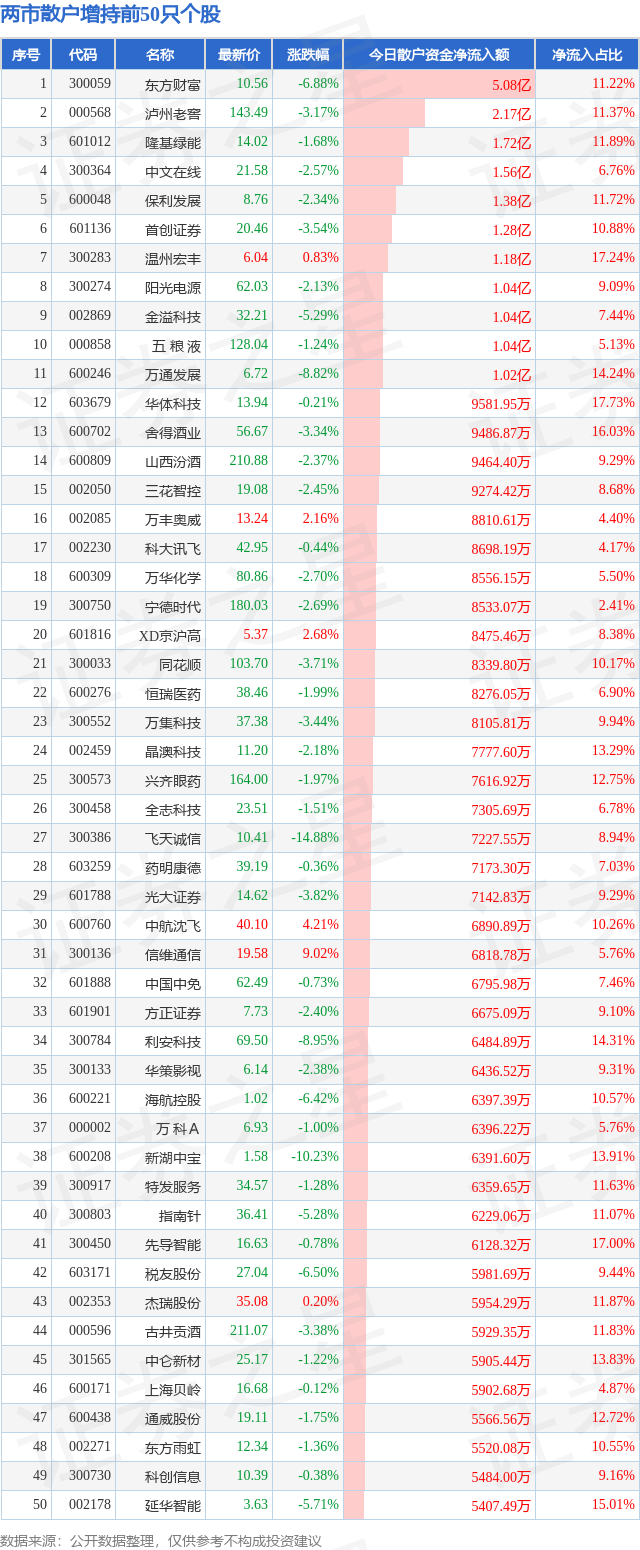The height and width of the screenshot is (1550, 640).
Task: Select stock name 全志科技
Action: click(173, 809)
